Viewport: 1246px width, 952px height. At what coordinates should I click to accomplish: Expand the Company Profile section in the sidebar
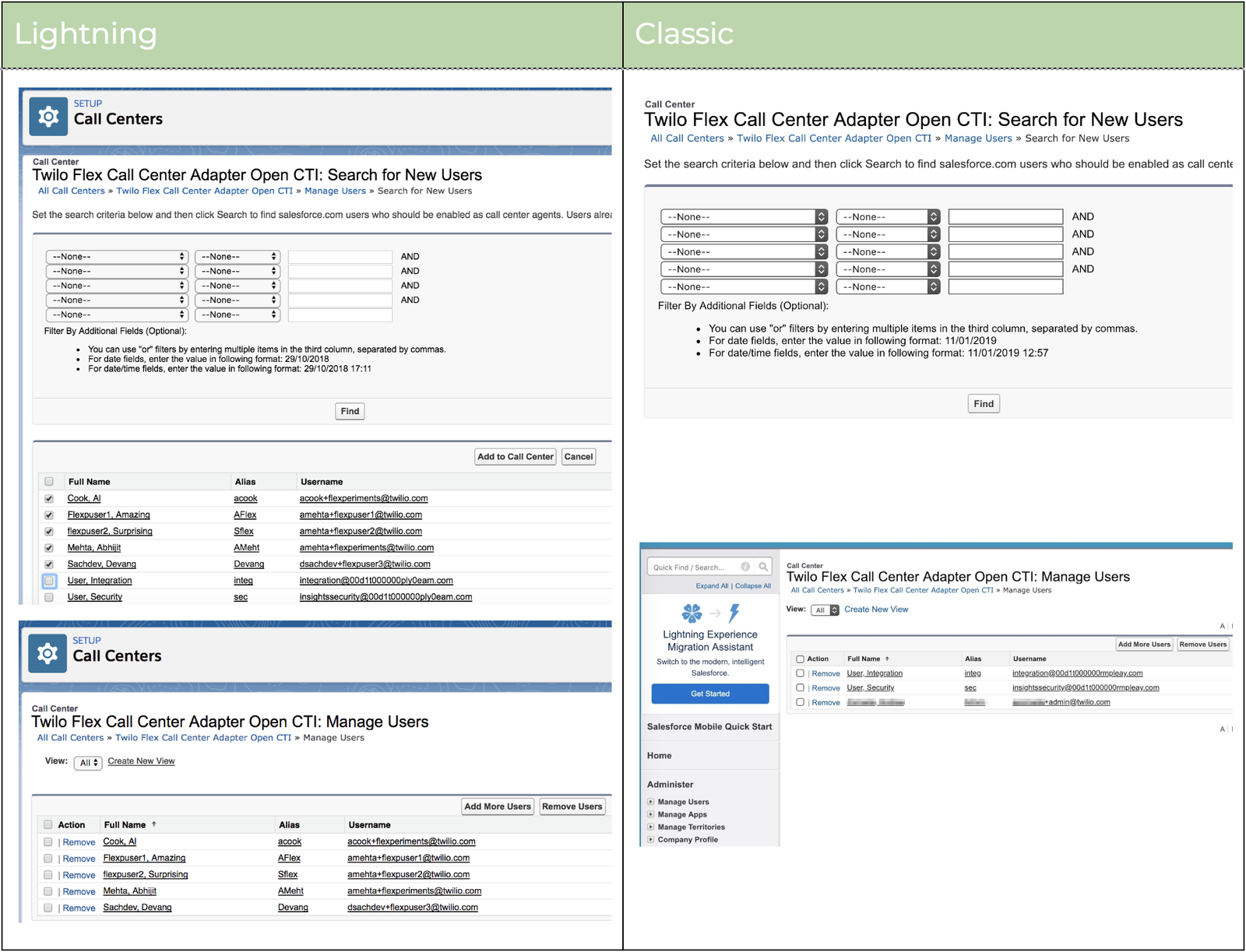pyautogui.click(x=651, y=839)
